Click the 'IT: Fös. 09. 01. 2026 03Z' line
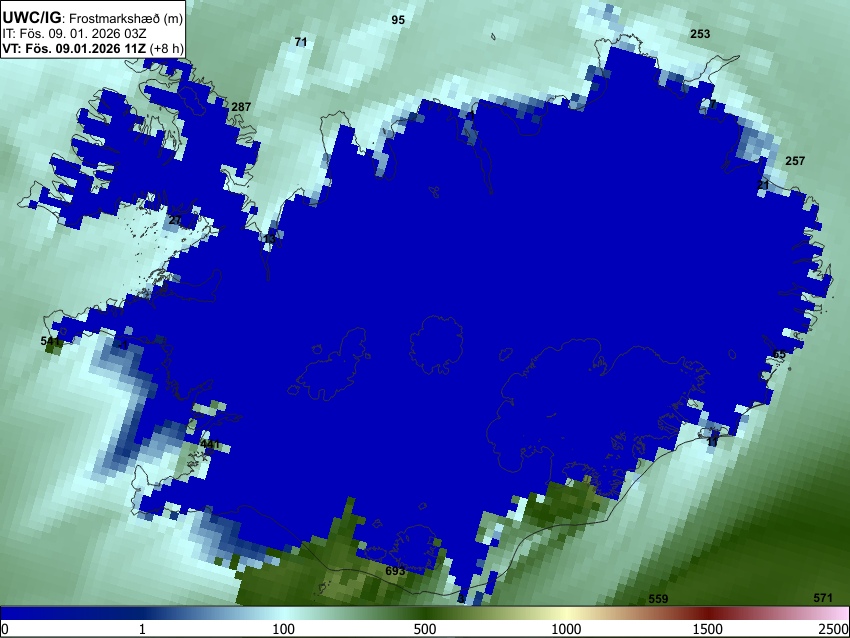Image resolution: width=850 pixels, height=638 pixels. tap(74, 34)
